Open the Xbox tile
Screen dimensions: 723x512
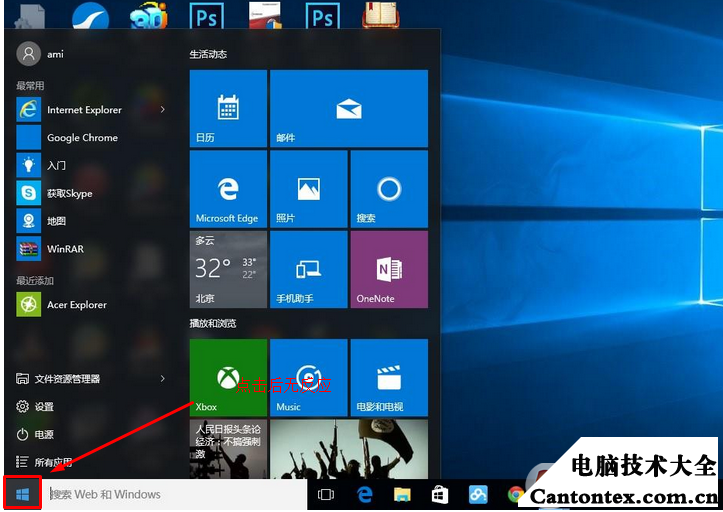pos(228,378)
